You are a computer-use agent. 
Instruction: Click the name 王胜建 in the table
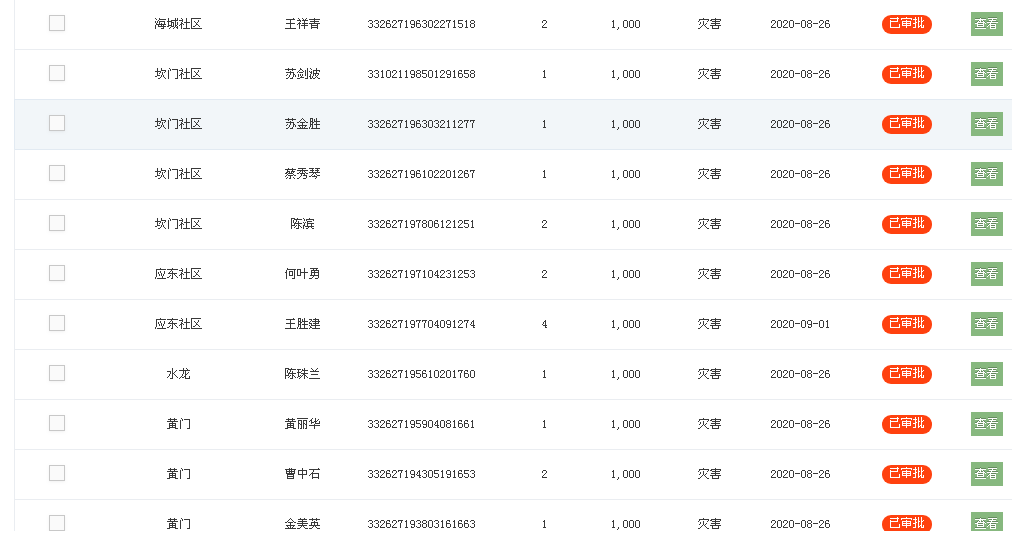point(302,324)
